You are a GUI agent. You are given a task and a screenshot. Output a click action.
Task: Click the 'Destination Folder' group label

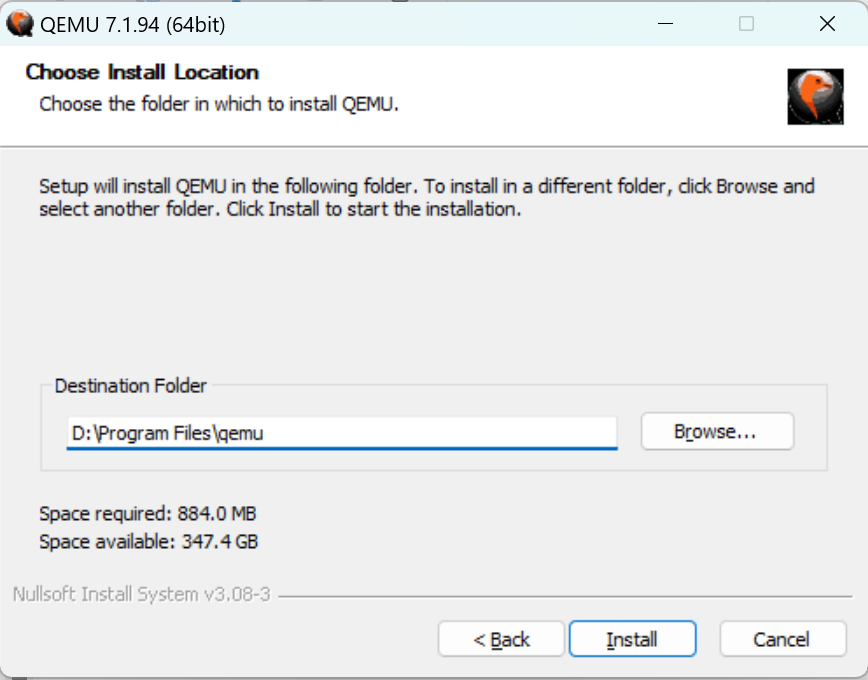click(130, 386)
